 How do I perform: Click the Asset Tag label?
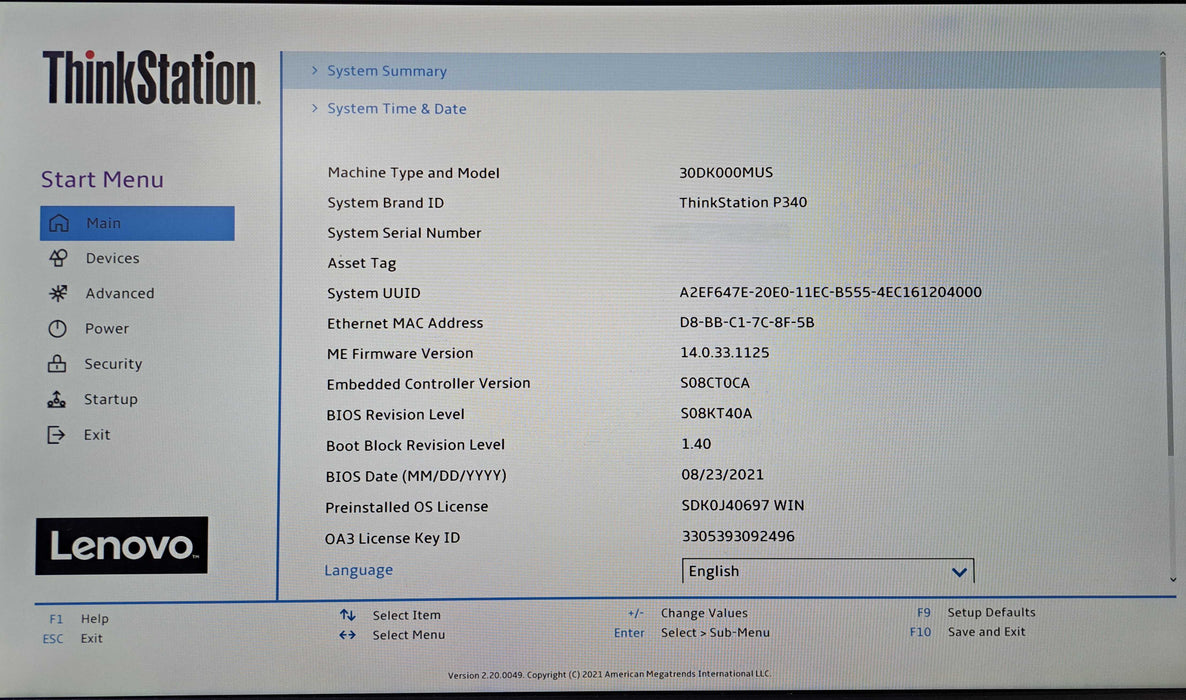pyautogui.click(x=362, y=263)
